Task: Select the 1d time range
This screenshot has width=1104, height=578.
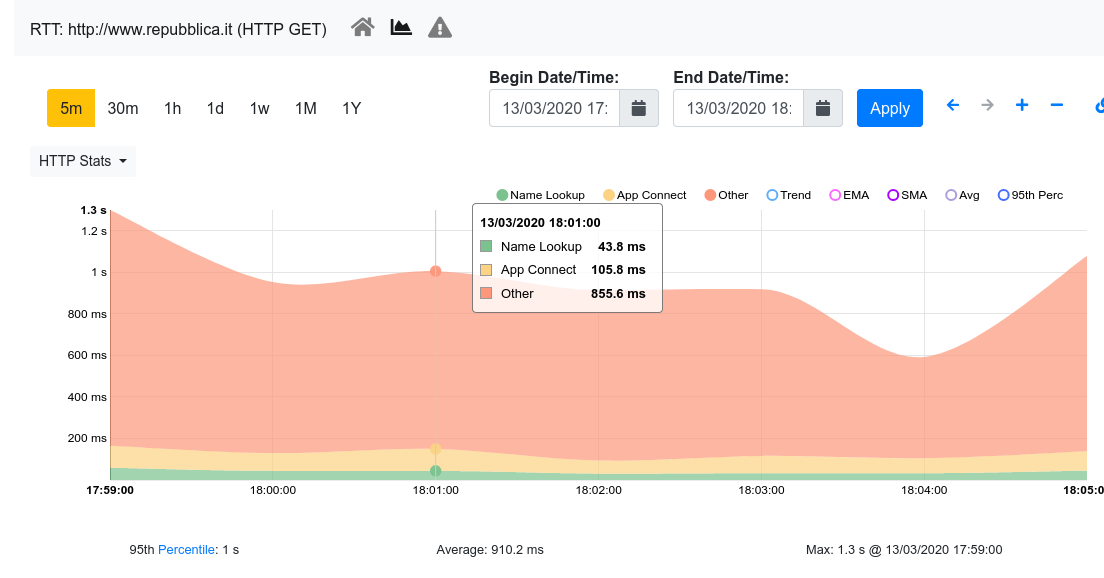Action: pos(214,108)
